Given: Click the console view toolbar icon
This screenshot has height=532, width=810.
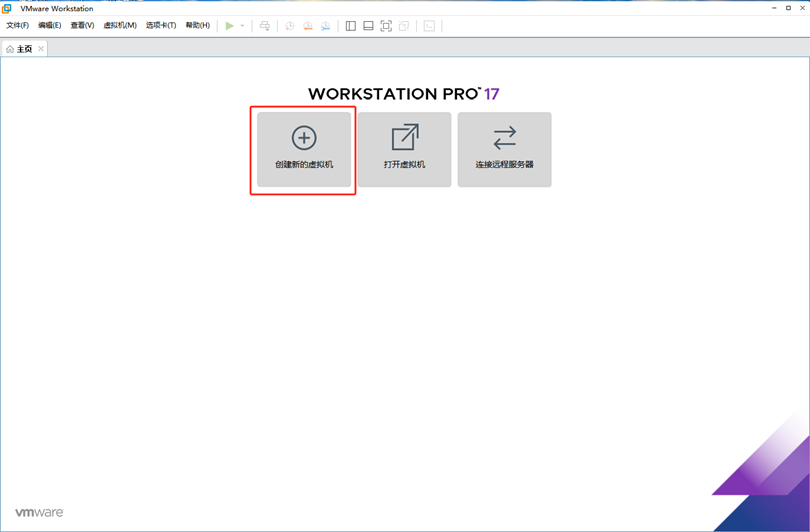Looking at the screenshot, I should coord(429,26).
